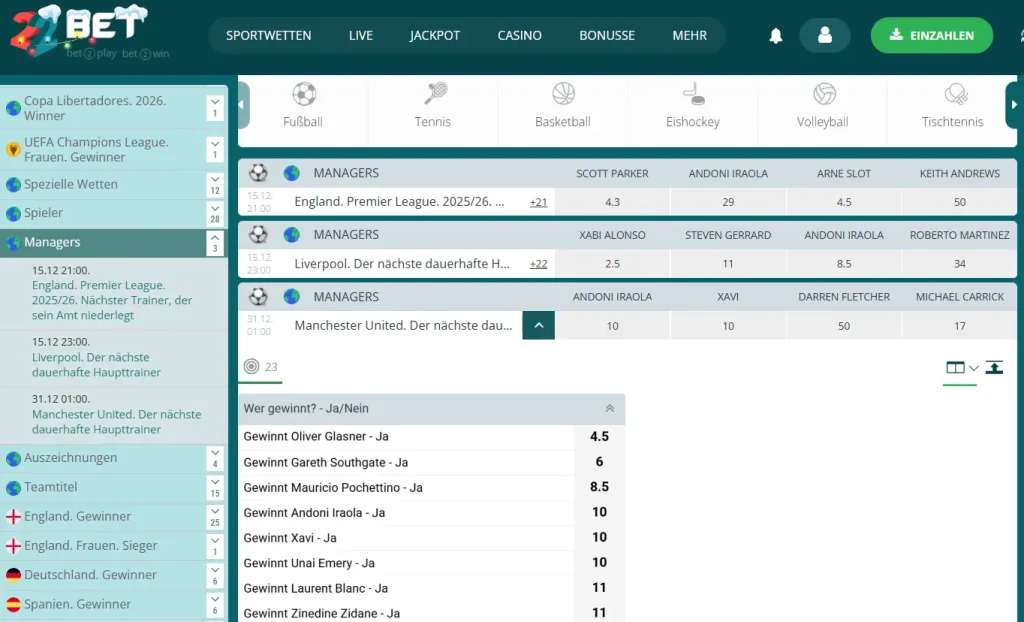Open the CASINO menu item
1024x622 pixels.
pos(519,34)
